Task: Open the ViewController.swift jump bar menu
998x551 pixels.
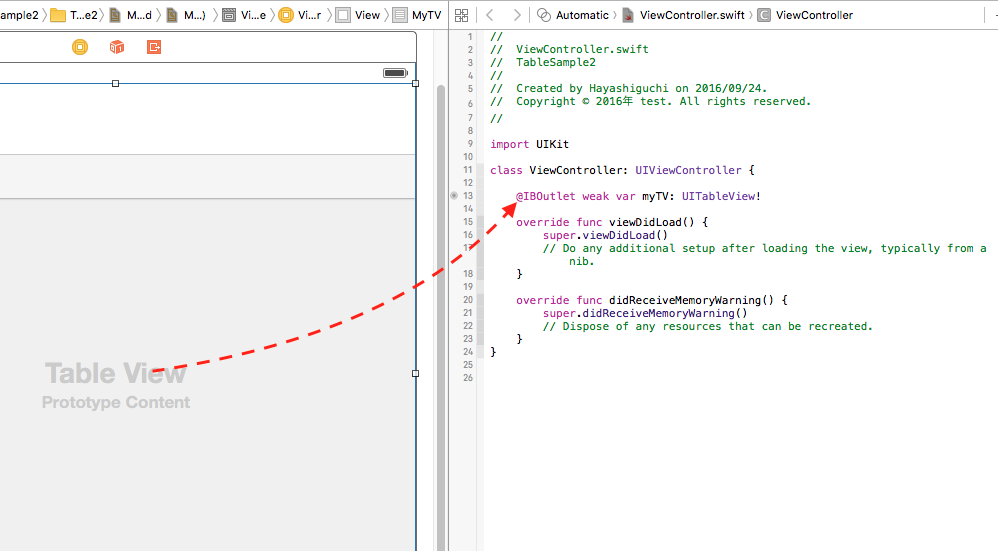Action: [691, 15]
